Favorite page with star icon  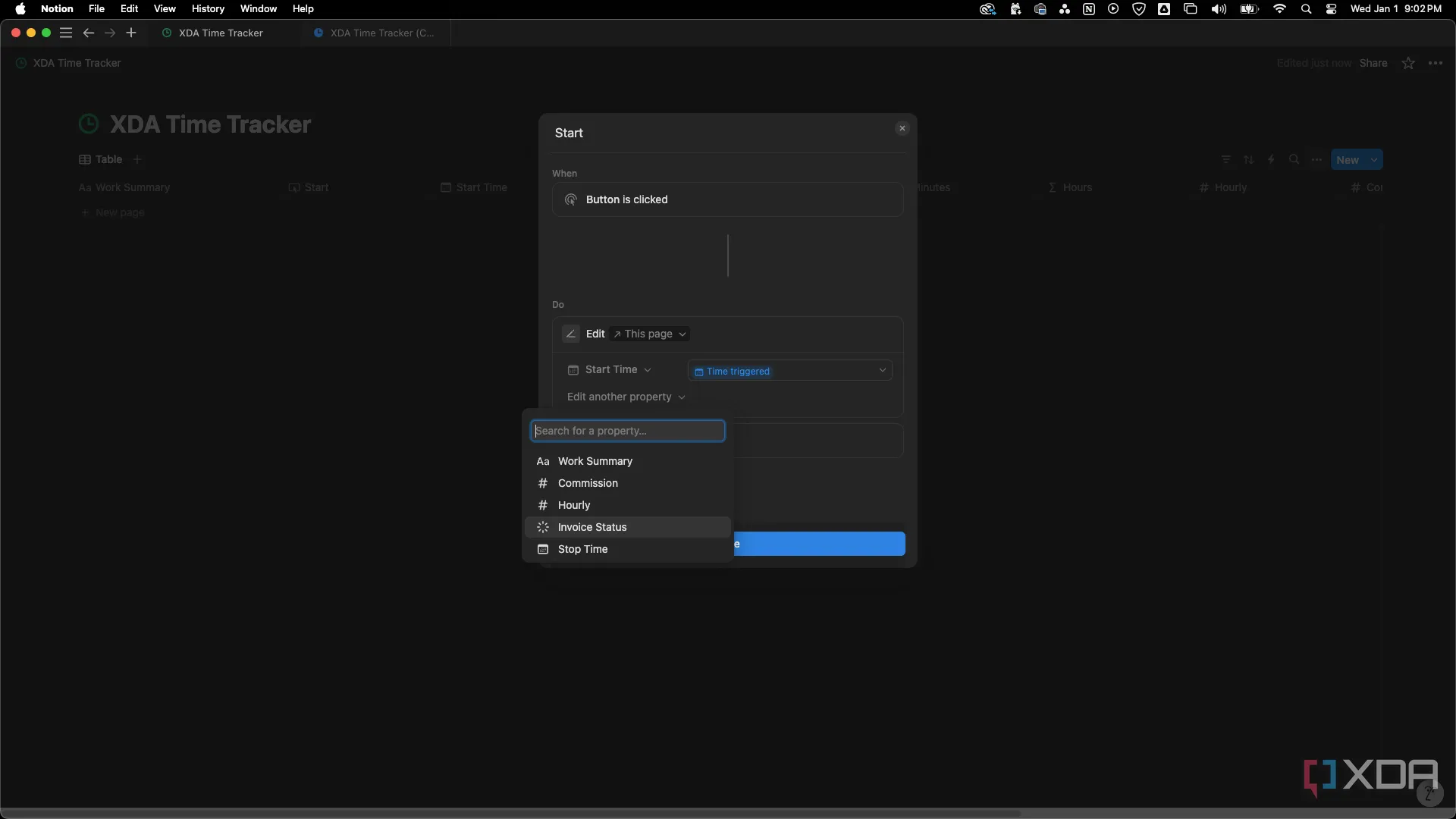pos(1408,63)
